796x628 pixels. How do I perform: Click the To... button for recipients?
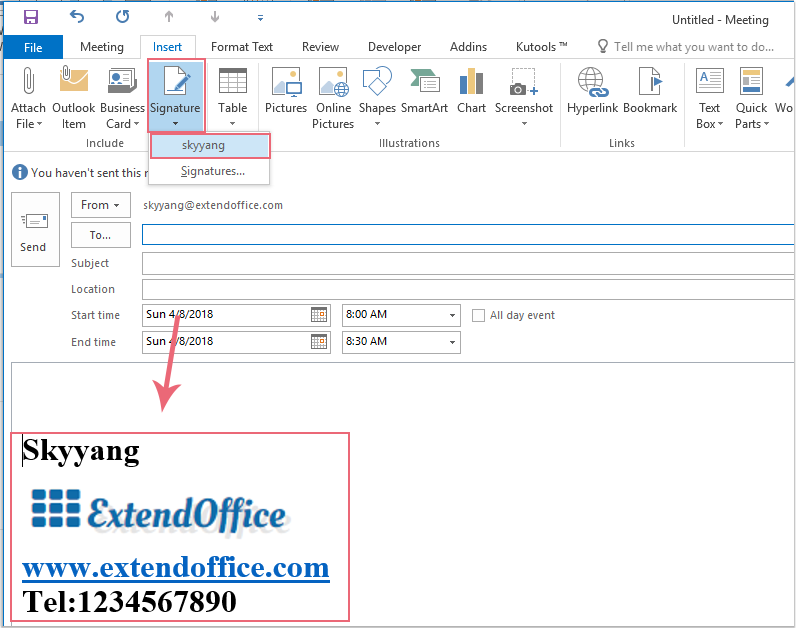pos(101,235)
